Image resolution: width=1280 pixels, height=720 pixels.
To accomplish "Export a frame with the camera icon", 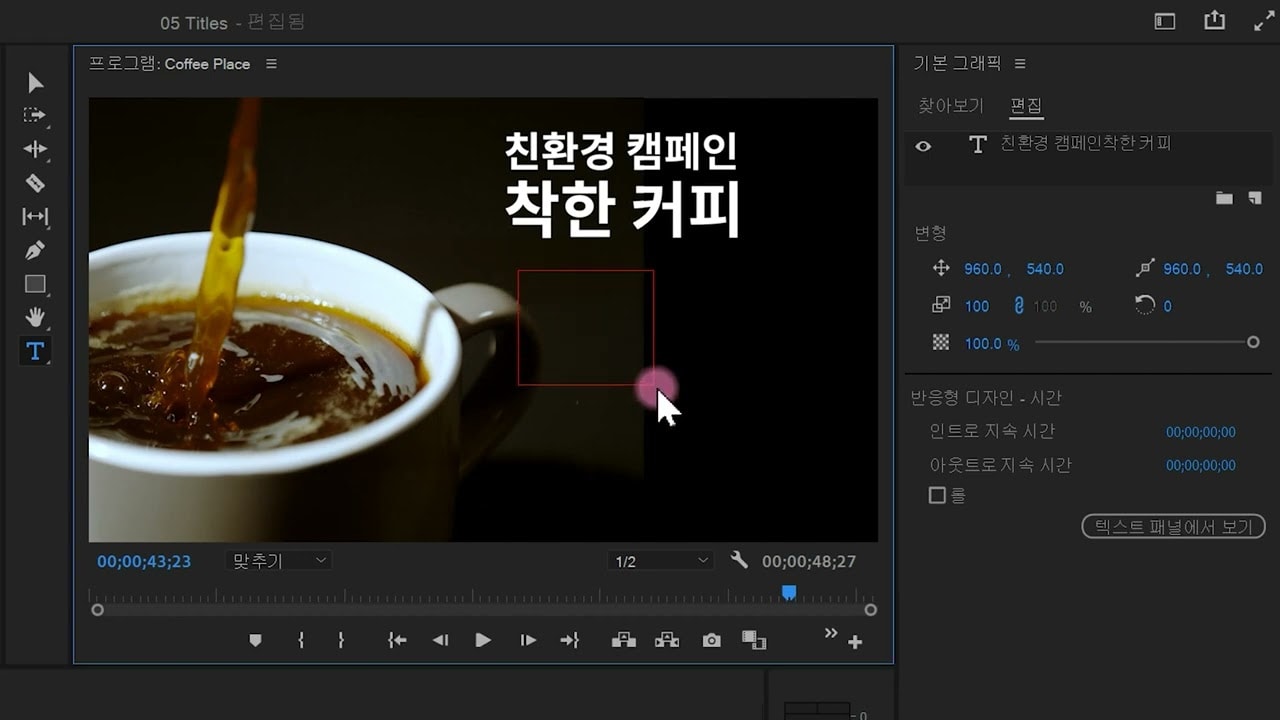I will pos(711,640).
